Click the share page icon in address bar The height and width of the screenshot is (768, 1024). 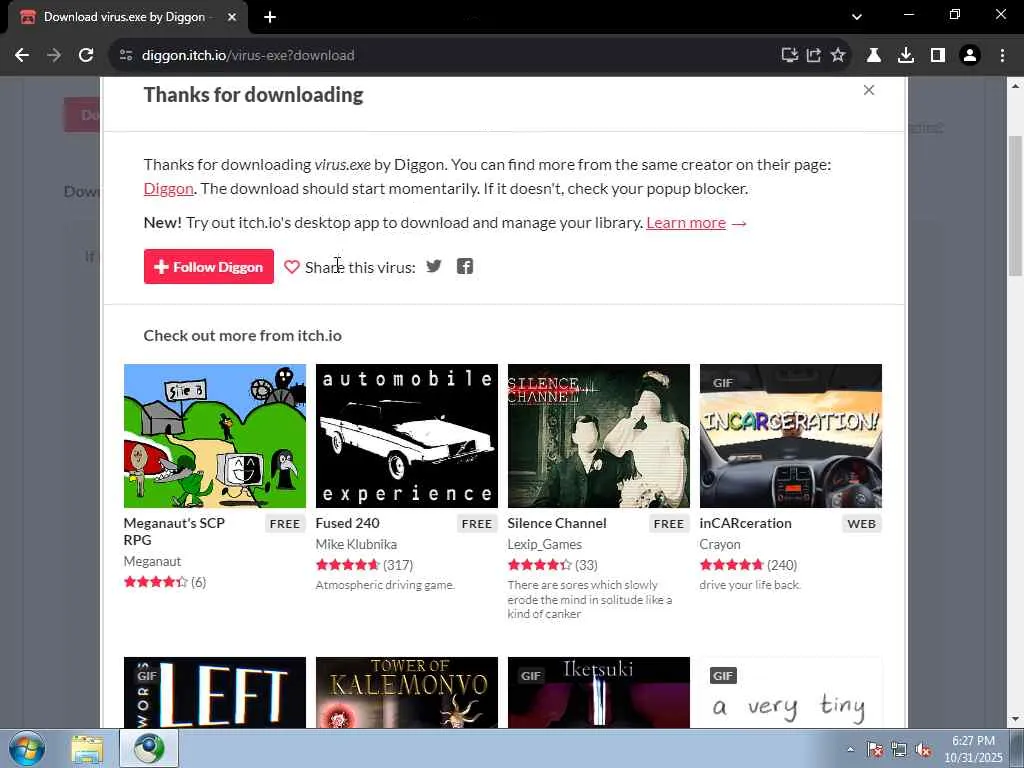tap(814, 56)
